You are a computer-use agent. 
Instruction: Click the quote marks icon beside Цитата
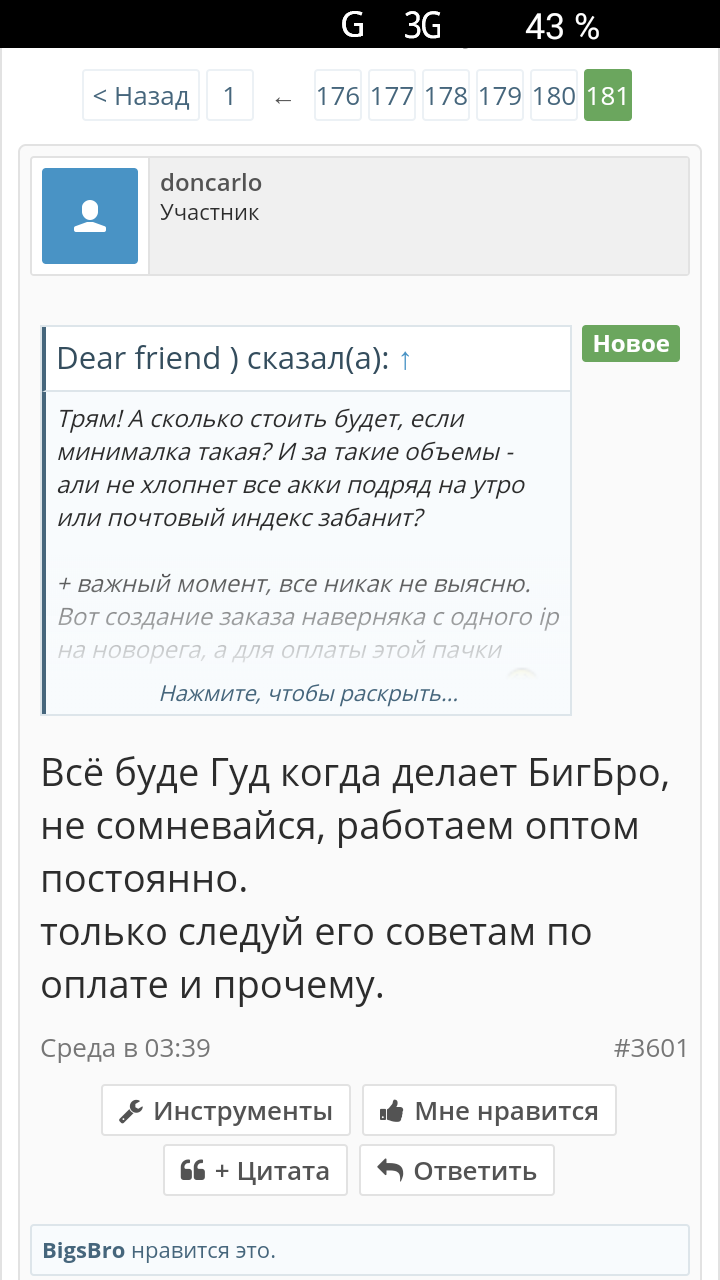coord(192,1171)
